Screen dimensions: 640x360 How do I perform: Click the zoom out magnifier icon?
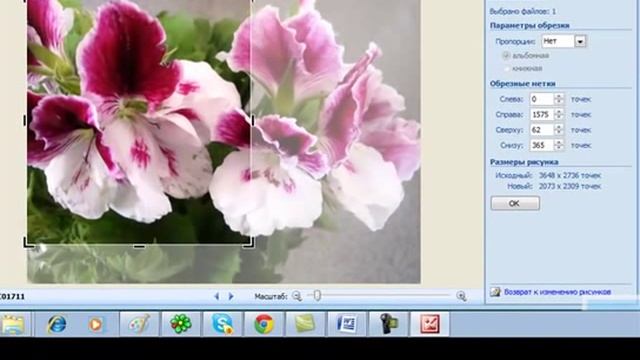tap(297, 296)
